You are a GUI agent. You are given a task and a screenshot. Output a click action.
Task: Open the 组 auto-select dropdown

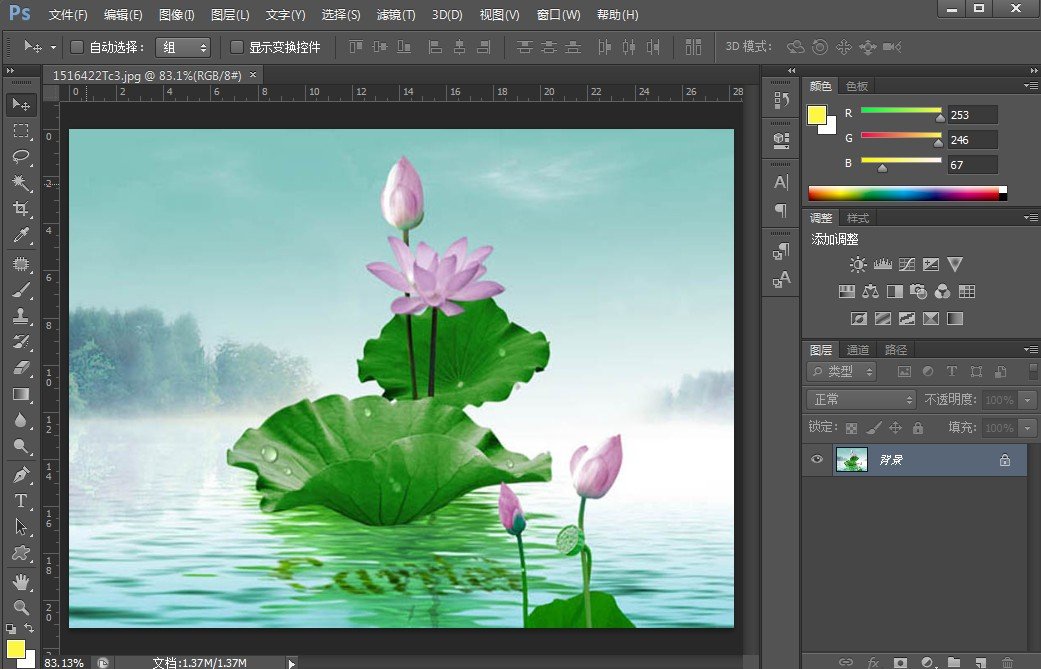coord(183,47)
